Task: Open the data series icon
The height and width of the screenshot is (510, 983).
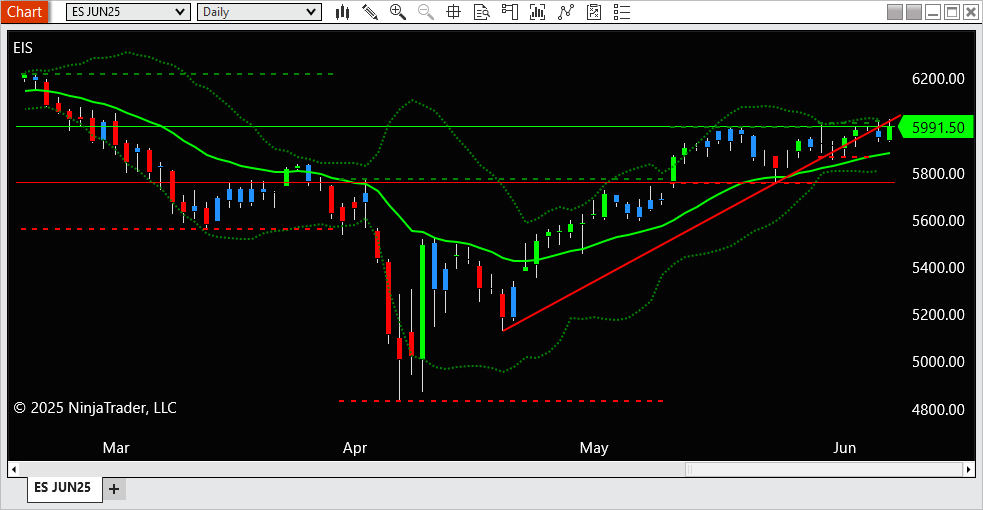Action: click(537, 12)
